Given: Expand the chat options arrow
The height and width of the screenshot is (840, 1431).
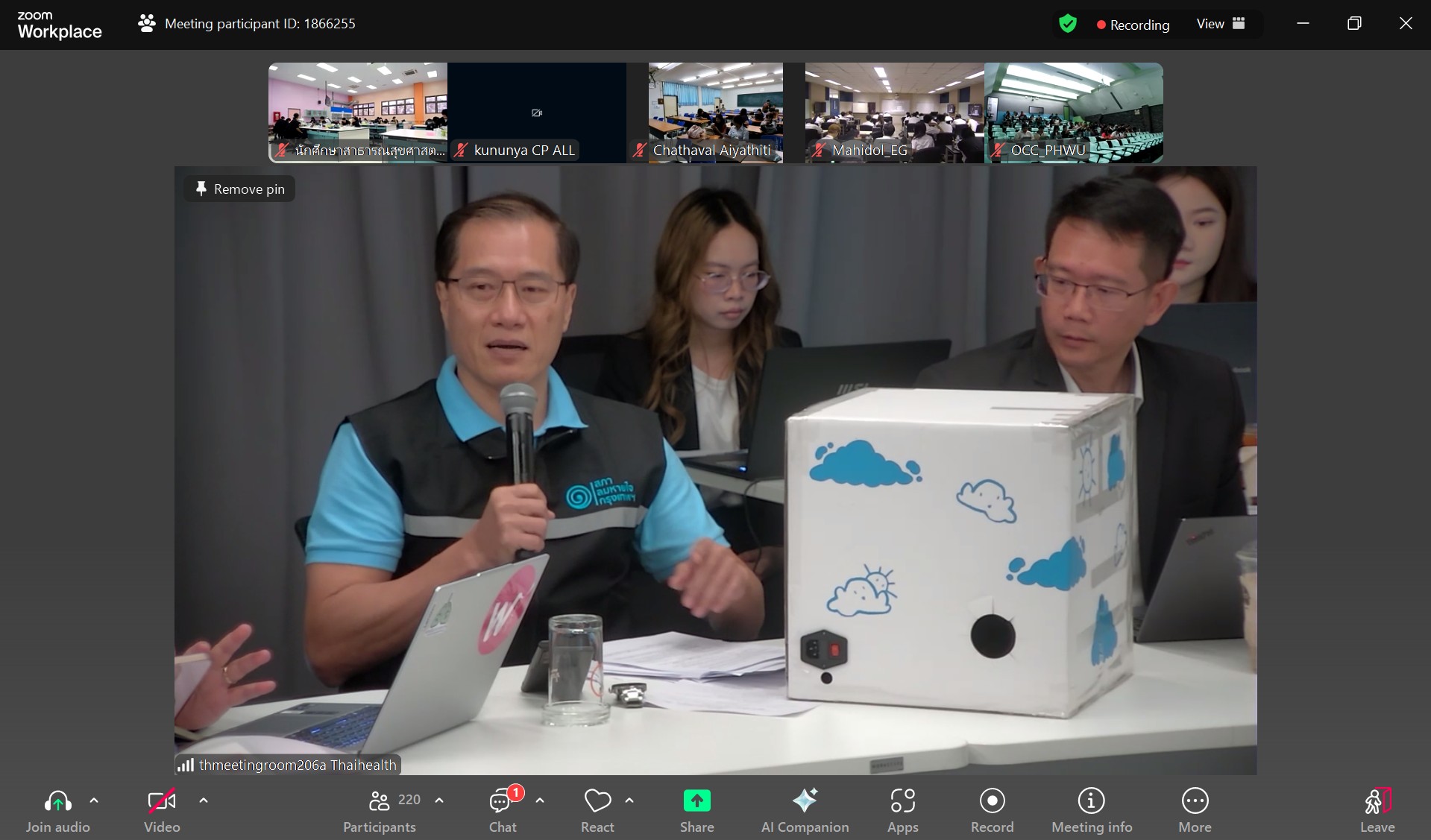Looking at the screenshot, I should click(540, 800).
